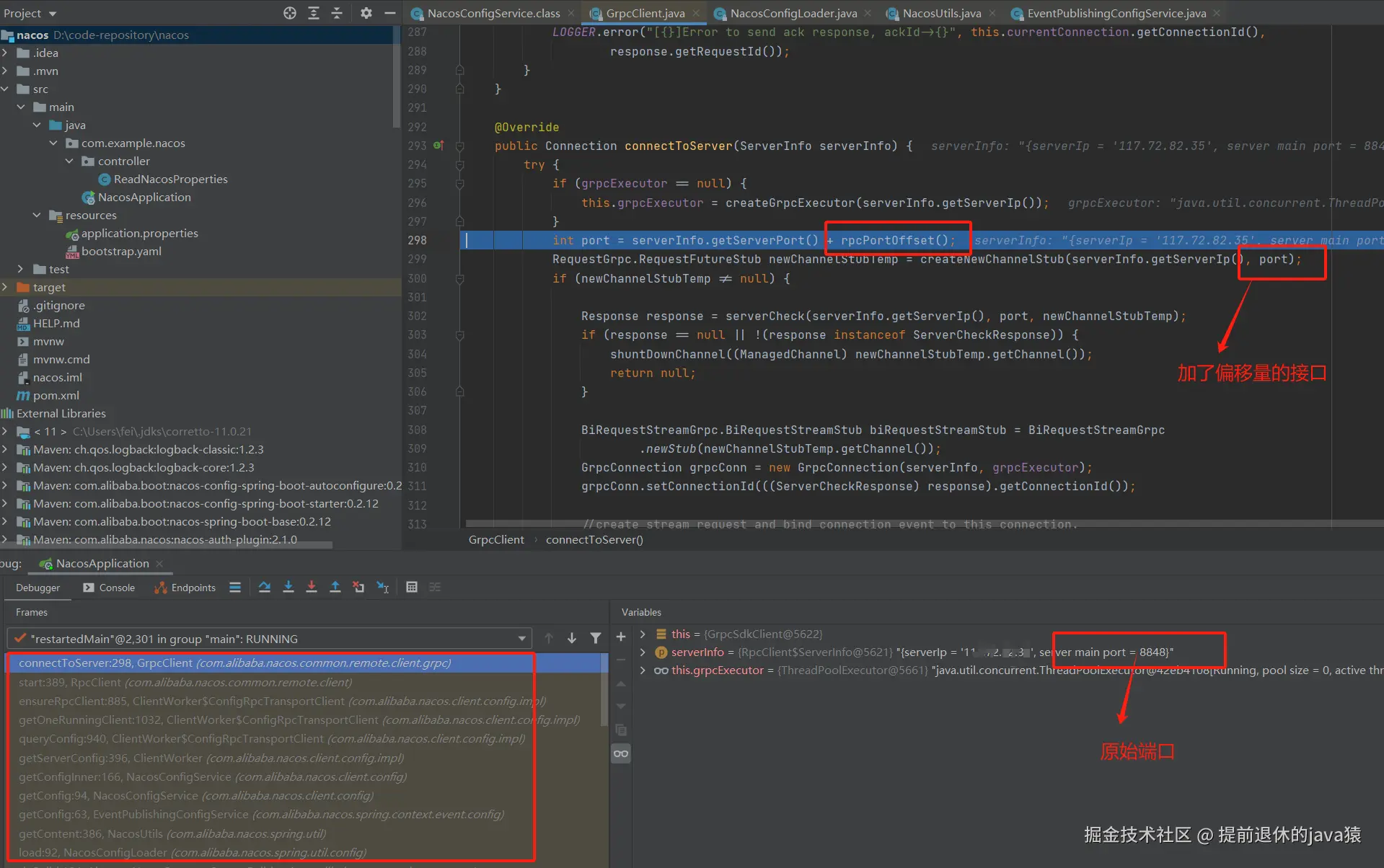Collapse the resources folder
Viewport: 1384px width, 868px height.
[x=37, y=215]
